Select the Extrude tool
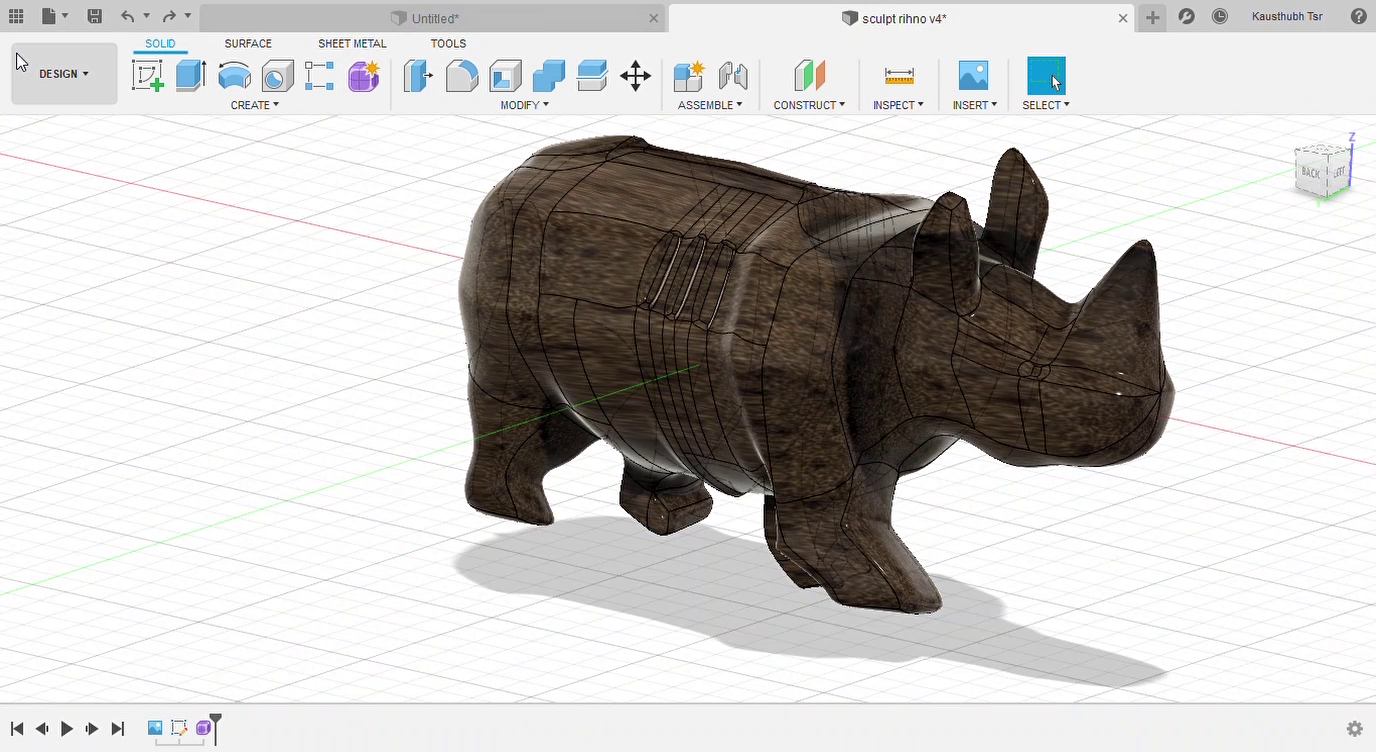 tap(191, 76)
